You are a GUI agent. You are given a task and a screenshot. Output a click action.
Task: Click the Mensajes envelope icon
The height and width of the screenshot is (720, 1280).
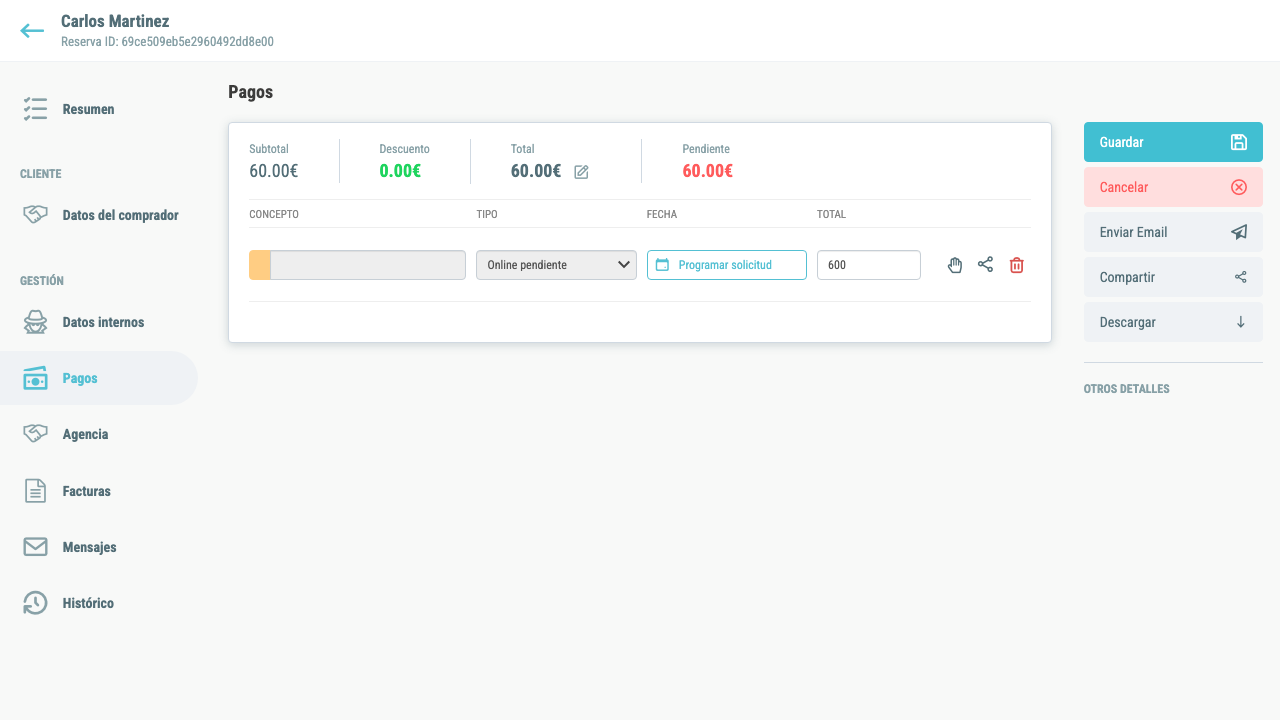tap(35, 547)
